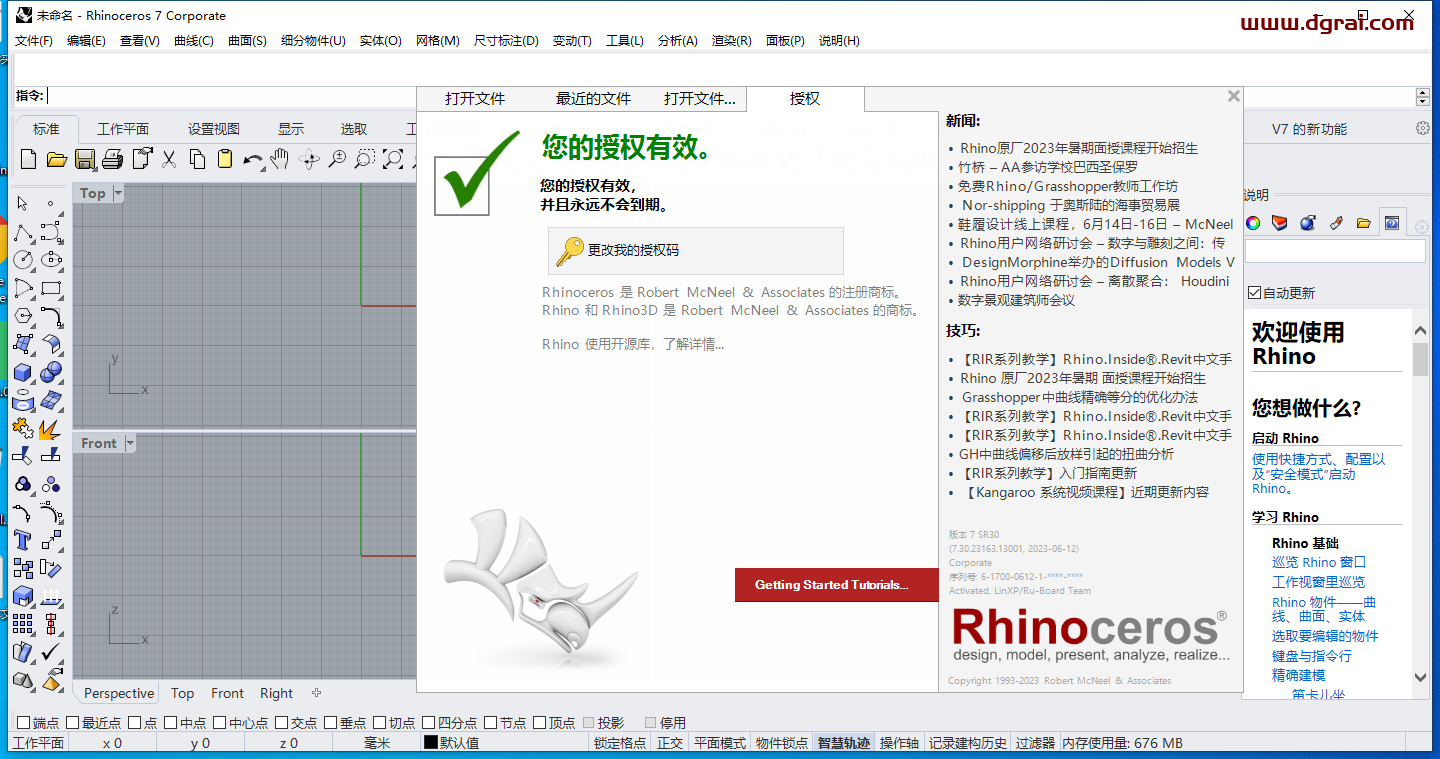Open the Materials panel ball icon
Image resolution: width=1440 pixels, height=759 pixels.
[1307, 222]
